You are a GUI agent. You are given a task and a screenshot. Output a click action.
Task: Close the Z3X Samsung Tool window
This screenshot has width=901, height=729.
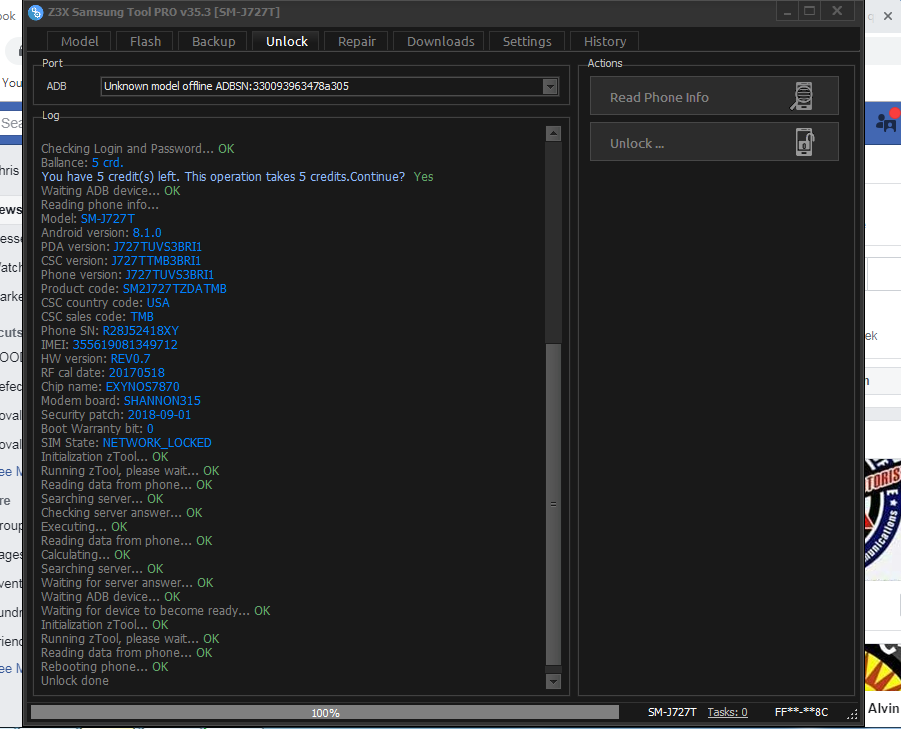point(837,11)
